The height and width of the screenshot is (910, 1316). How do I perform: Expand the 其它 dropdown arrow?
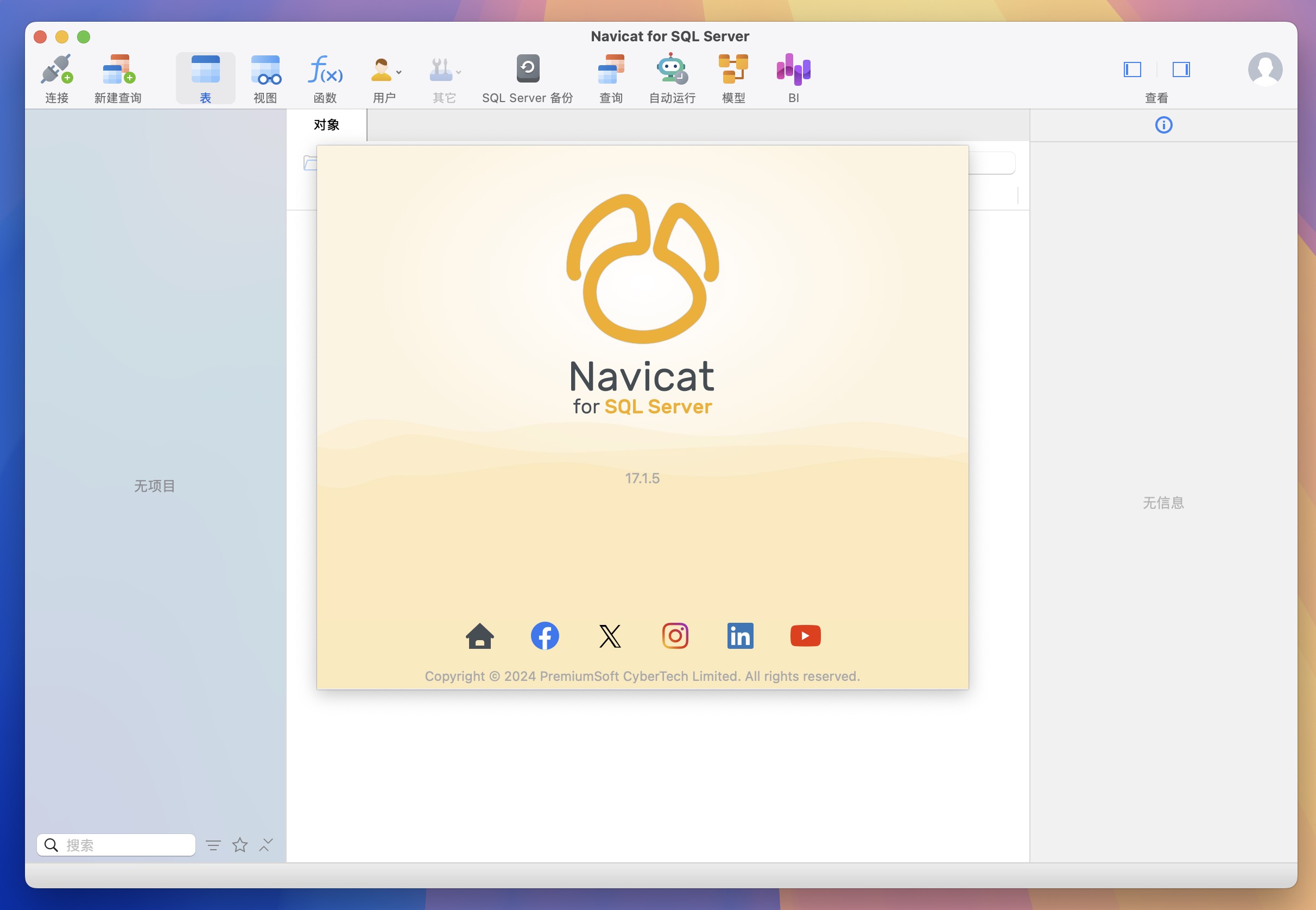click(x=458, y=72)
